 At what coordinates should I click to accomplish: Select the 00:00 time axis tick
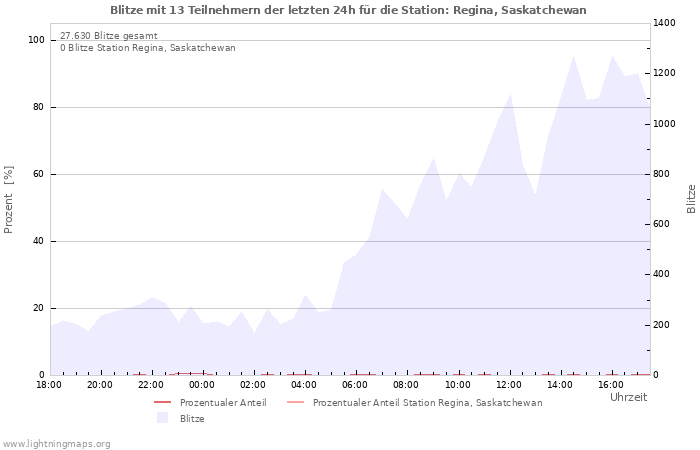(202, 385)
